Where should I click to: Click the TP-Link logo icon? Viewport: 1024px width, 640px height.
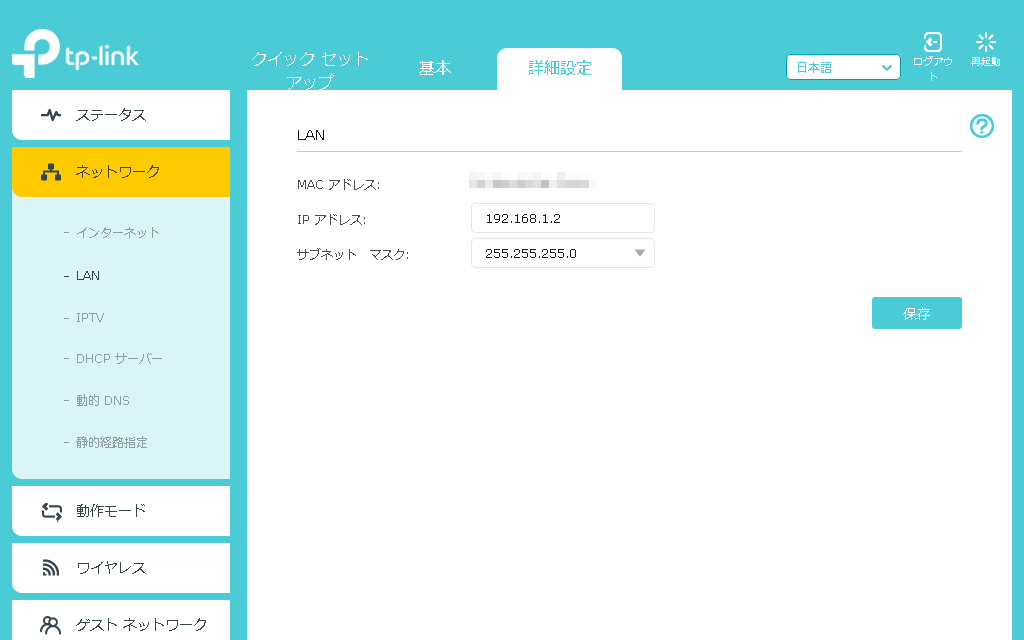point(35,54)
